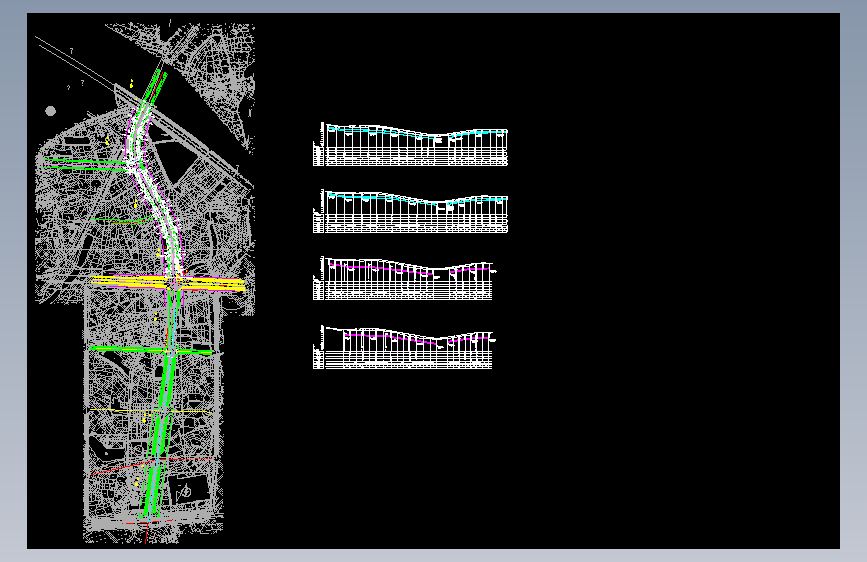Select the third profile chart with magenta line

pyautogui.click(x=404, y=278)
